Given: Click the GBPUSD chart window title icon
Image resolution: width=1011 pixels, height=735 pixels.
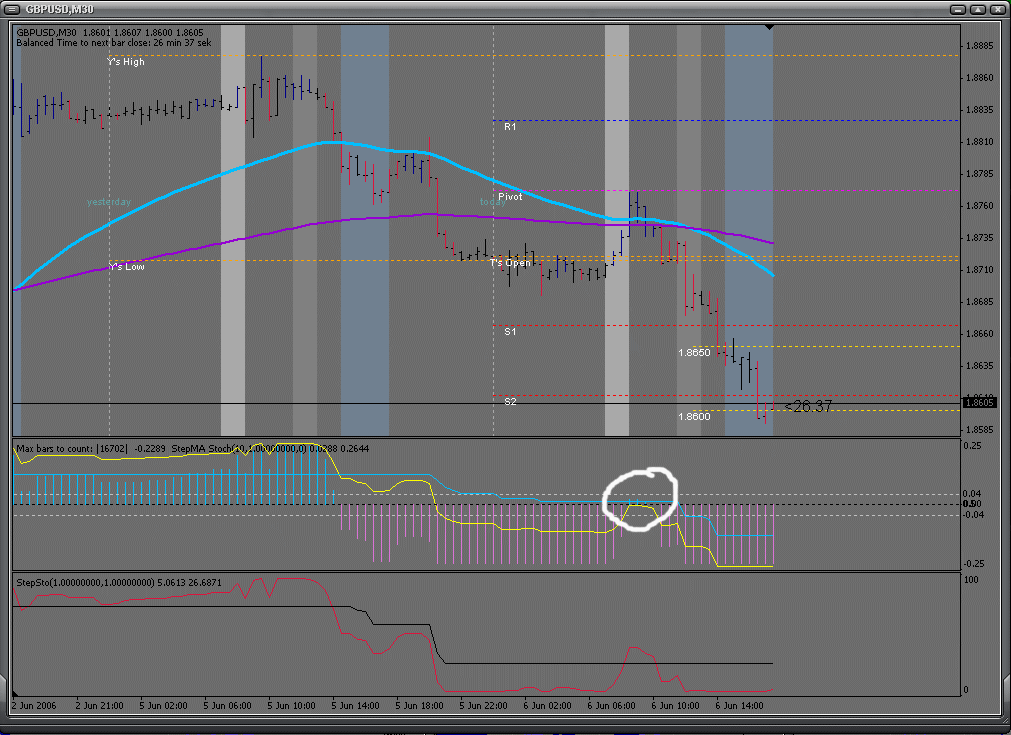Looking at the screenshot, I should (x=11, y=10).
